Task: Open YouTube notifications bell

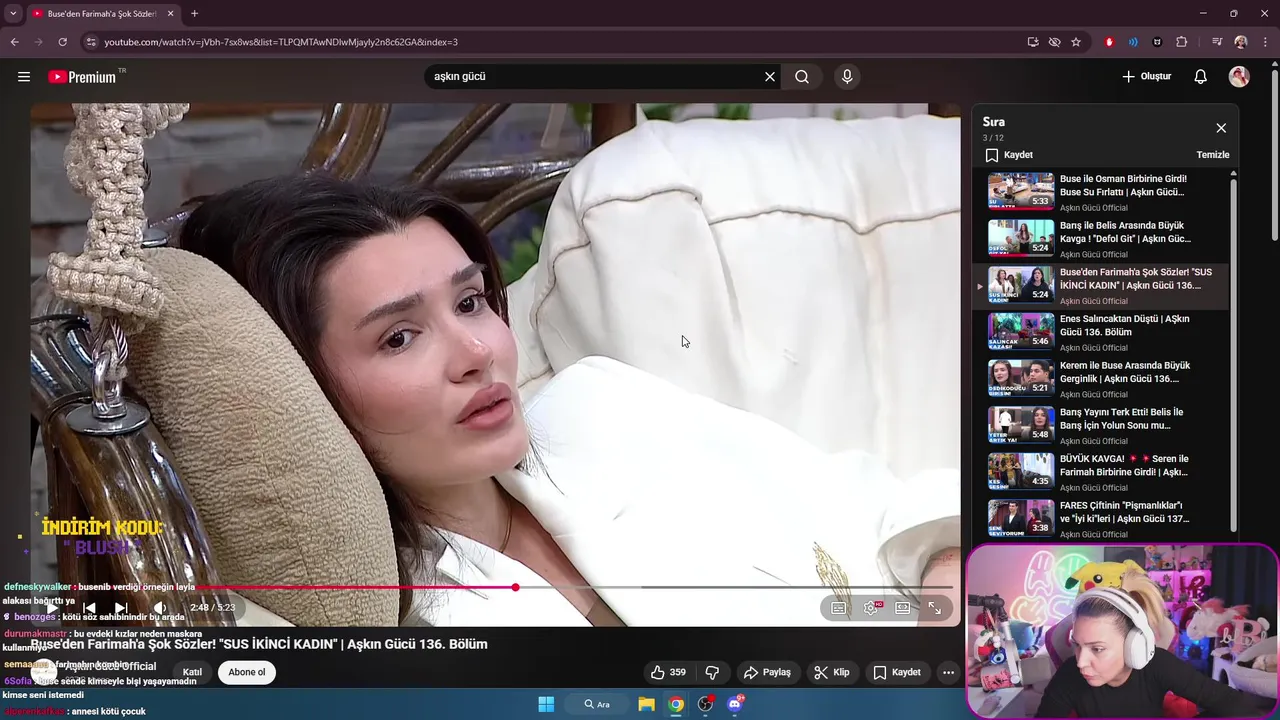Action: pyautogui.click(x=1200, y=76)
